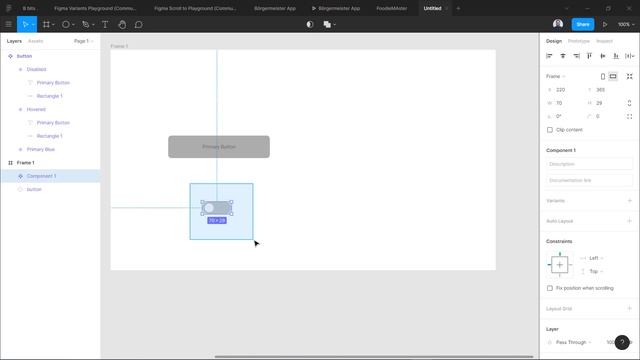Screen dimensions: 640x360
Task: Click the mask/contrast icon in top toolbar
Action: click(310, 24)
